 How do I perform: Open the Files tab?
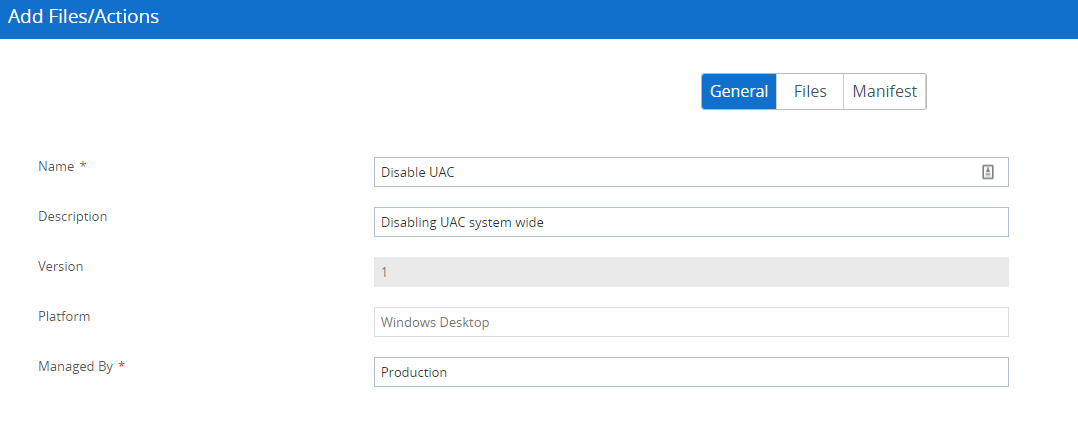(810, 91)
